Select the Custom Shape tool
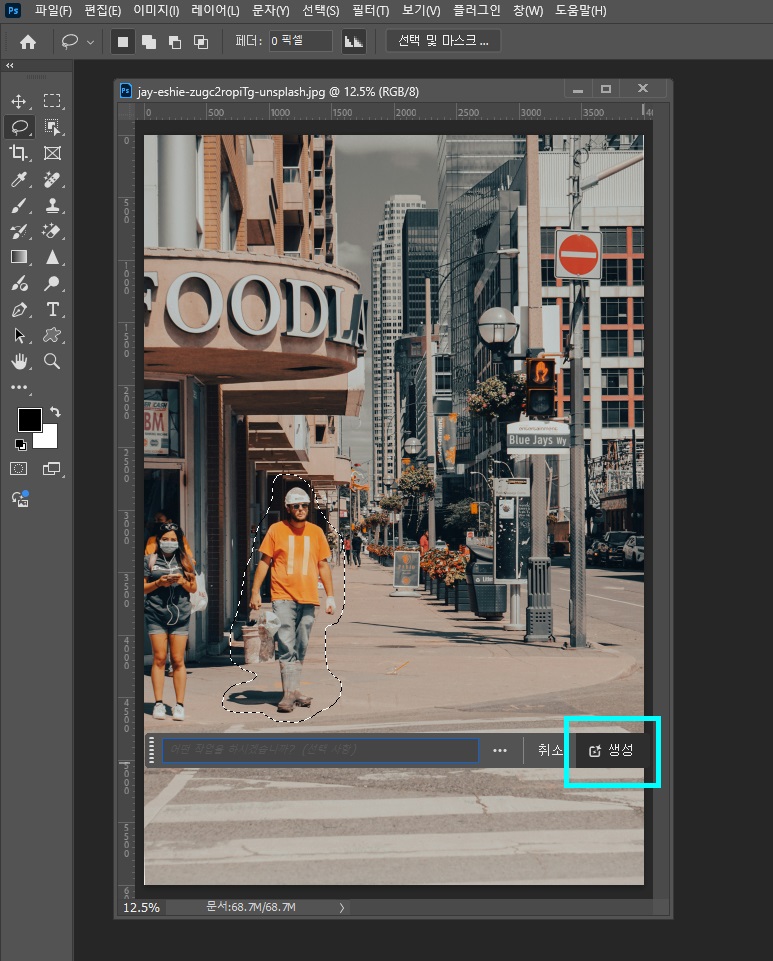This screenshot has height=961, width=773. click(x=52, y=335)
